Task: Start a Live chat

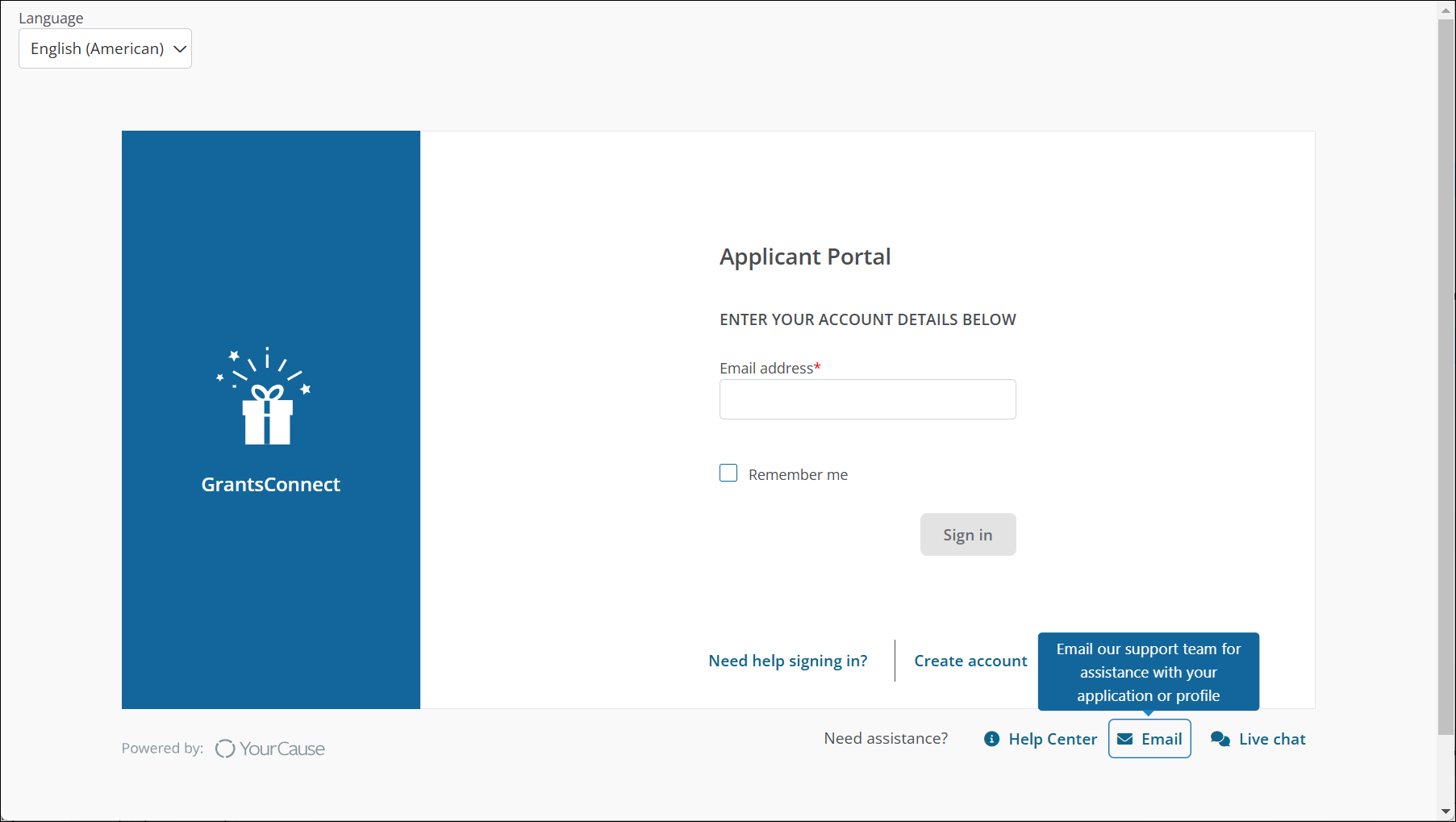Action: (x=1258, y=739)
